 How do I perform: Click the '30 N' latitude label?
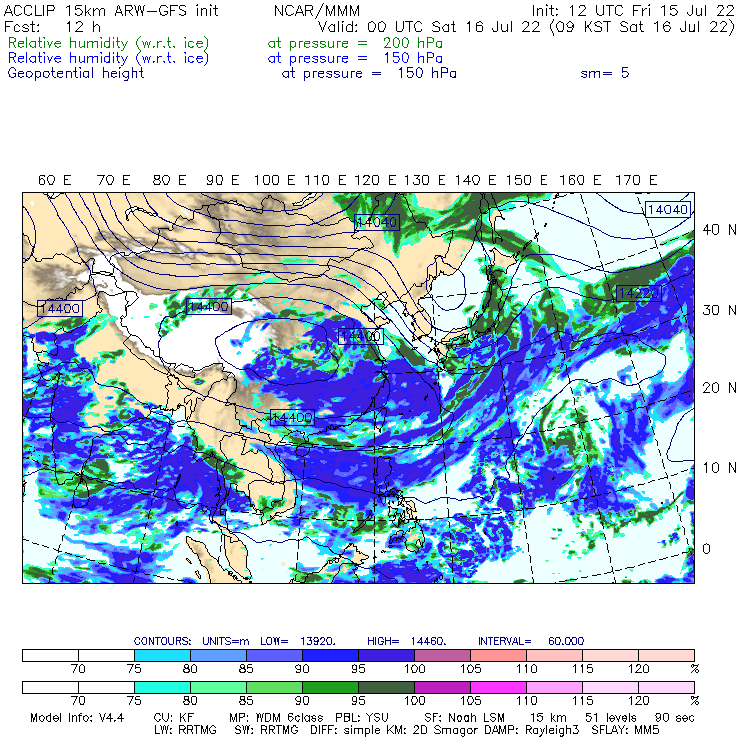pos(719,310)
